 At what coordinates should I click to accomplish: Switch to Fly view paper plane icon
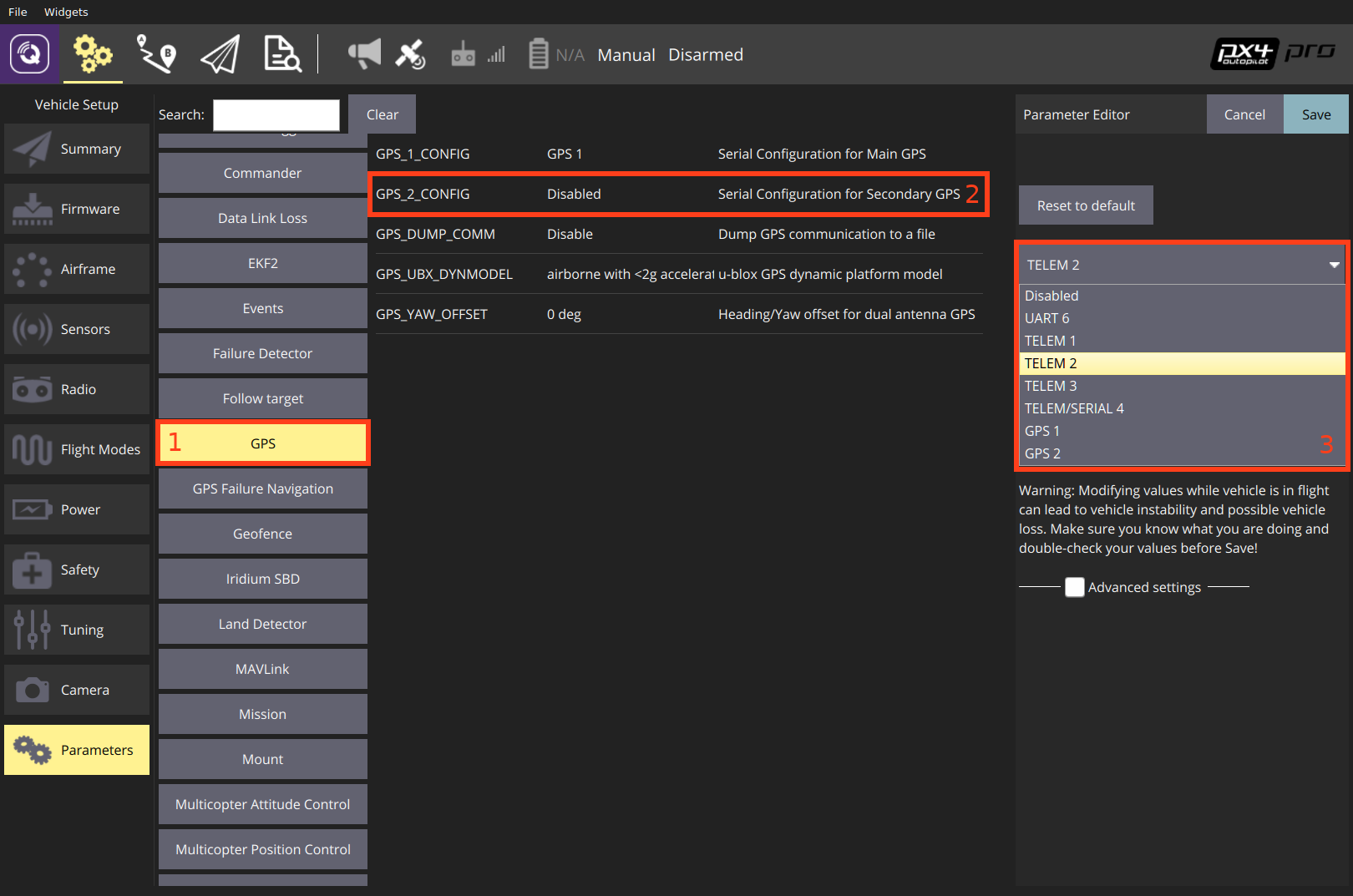pos(220,55)
